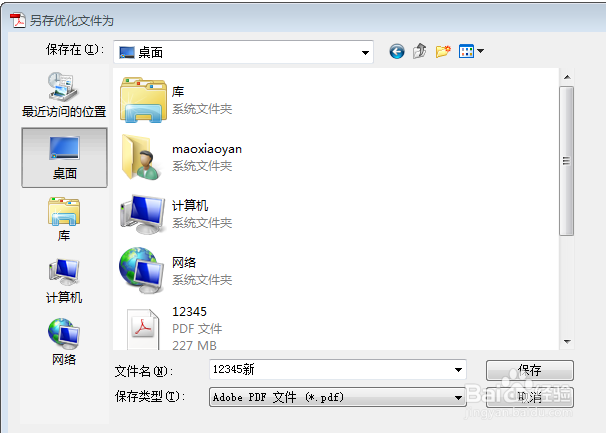Image resolution: width=606 pixels, height=433 pixels.
Task: Click the file list scrollbar thumb
Action: (x=567, y=161)
